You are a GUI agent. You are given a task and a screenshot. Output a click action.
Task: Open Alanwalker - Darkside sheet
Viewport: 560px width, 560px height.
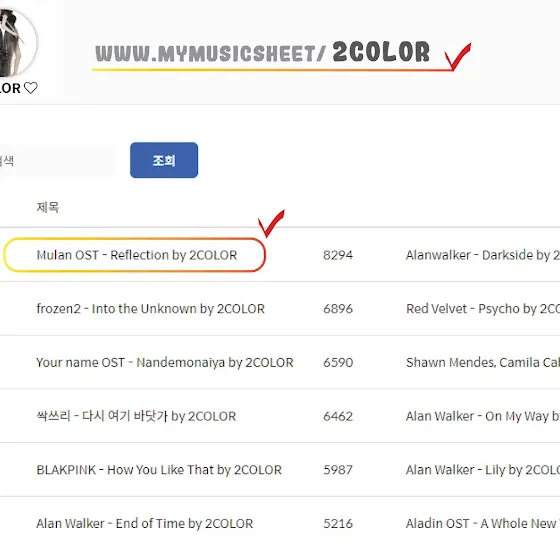483,255
